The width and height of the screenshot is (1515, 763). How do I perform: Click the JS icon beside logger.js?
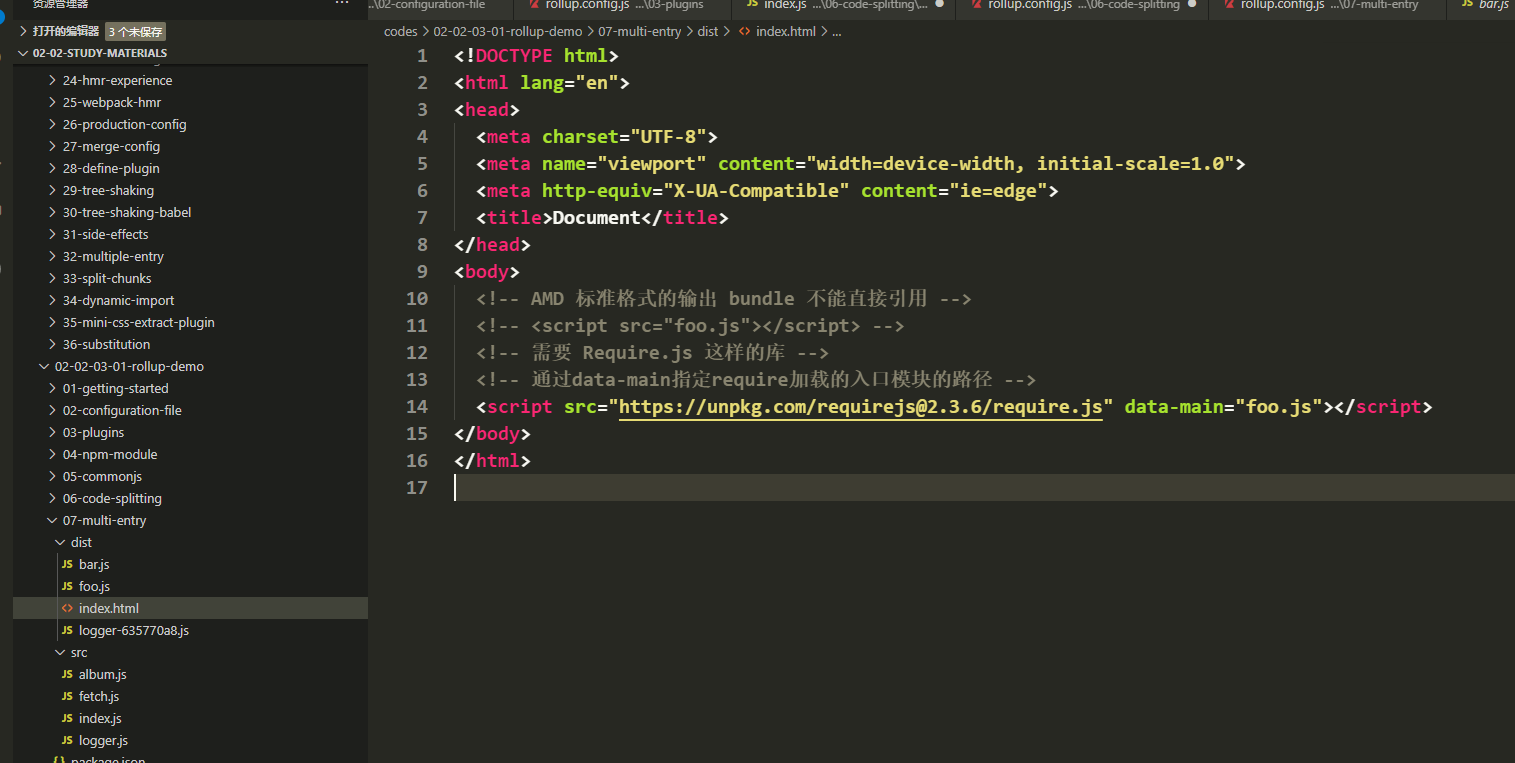(67, 741)
